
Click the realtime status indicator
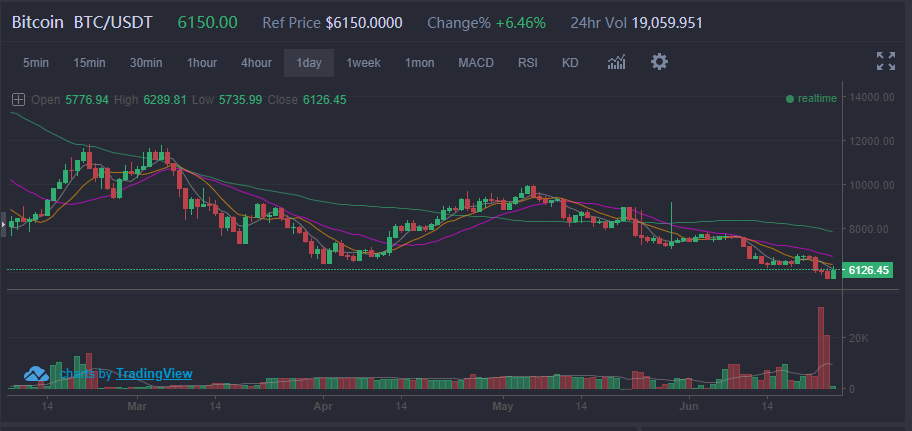[x=811, y=99]
